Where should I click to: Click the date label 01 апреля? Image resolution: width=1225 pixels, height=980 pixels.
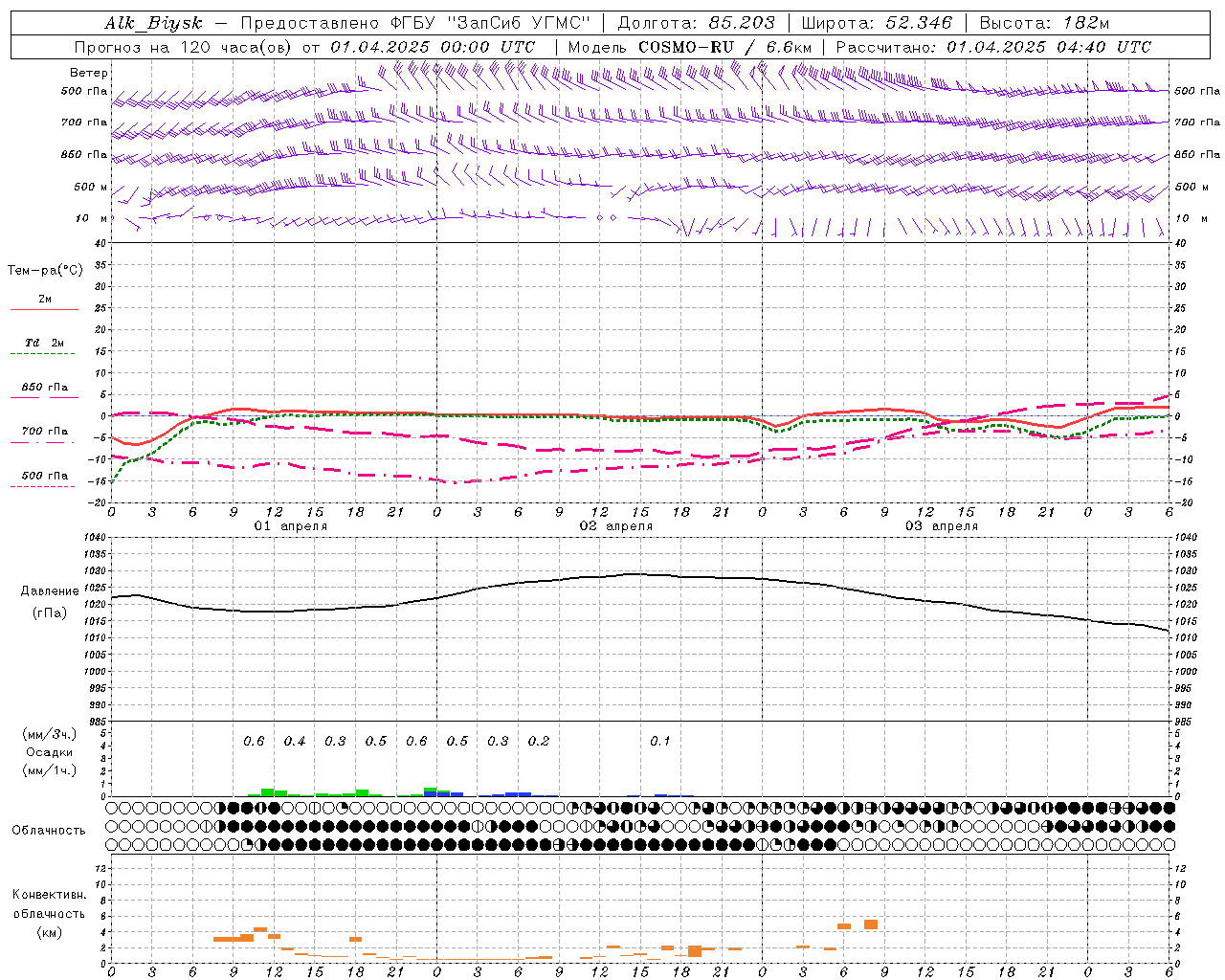coord(290,526)
